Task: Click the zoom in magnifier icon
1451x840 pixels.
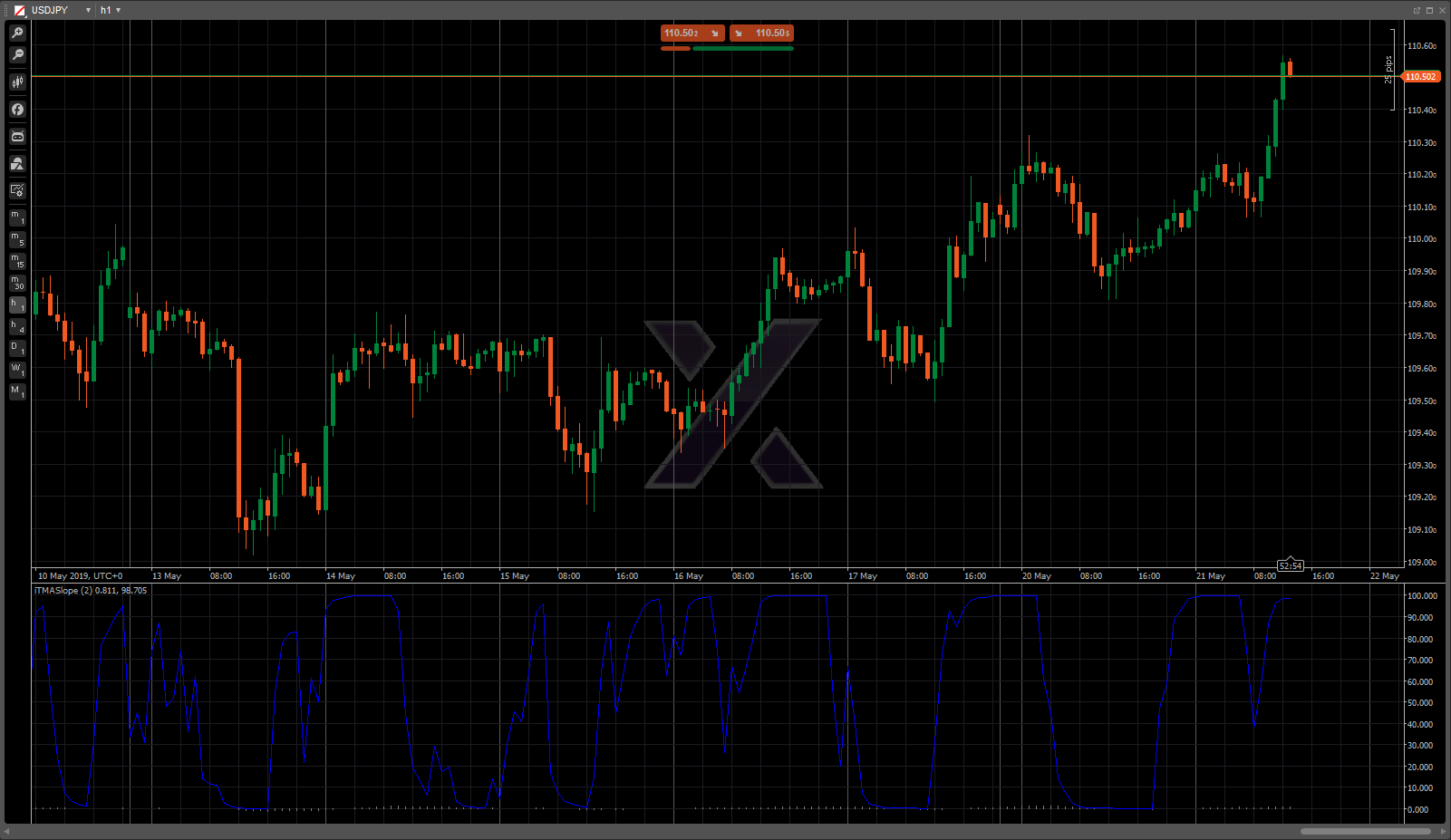Action: (x=17, y=34)
